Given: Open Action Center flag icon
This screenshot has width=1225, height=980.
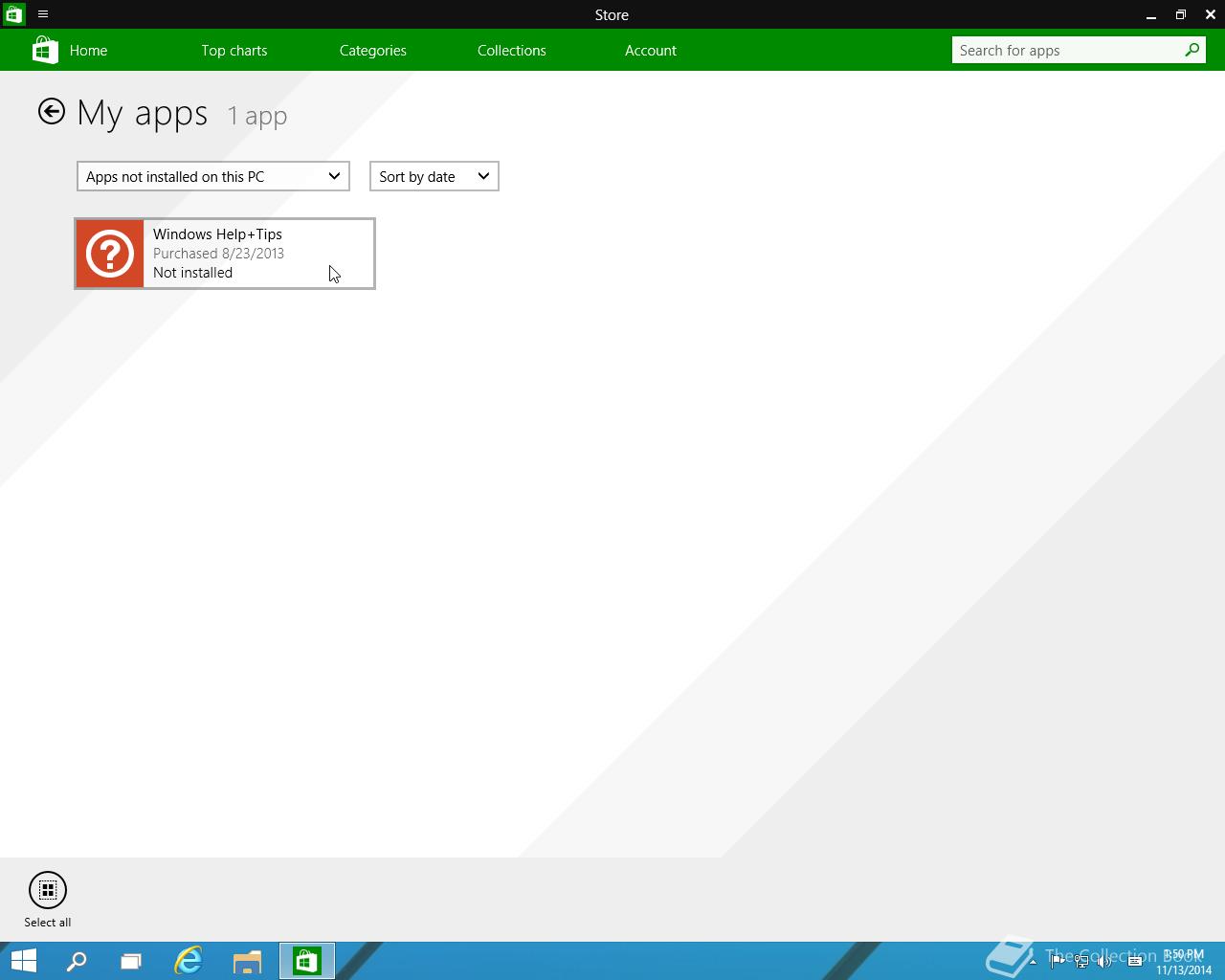Looking at the screenshot, I should 1058,962.
